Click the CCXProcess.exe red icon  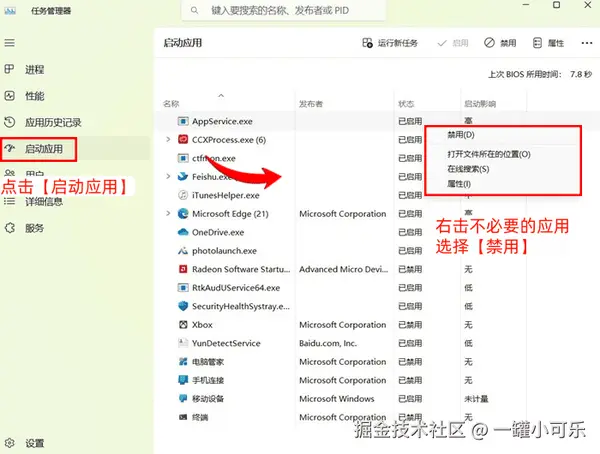pos(183,139)
